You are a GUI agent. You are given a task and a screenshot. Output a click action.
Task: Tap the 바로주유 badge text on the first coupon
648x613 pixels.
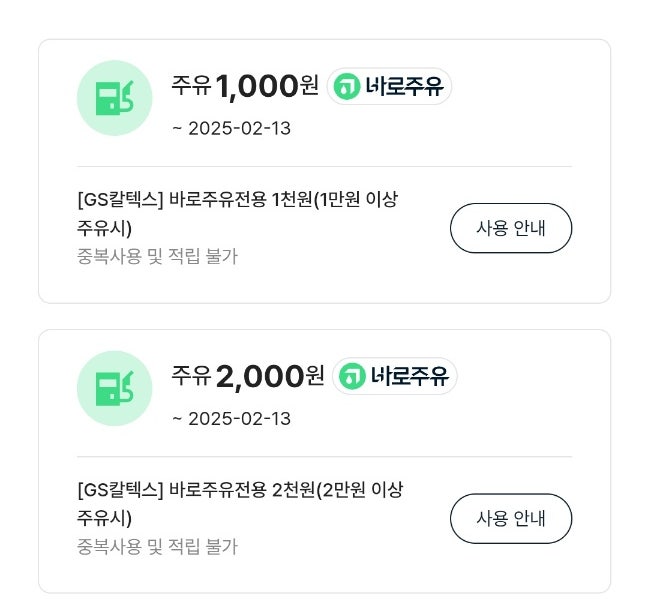(404, 87)
